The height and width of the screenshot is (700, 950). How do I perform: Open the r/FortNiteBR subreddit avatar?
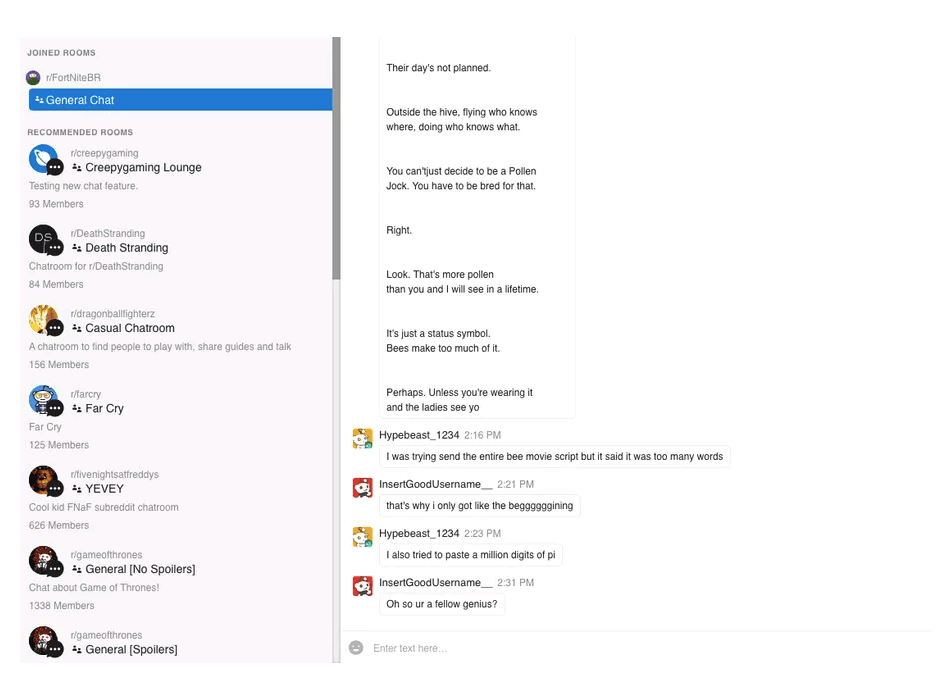tap(33, 78)
